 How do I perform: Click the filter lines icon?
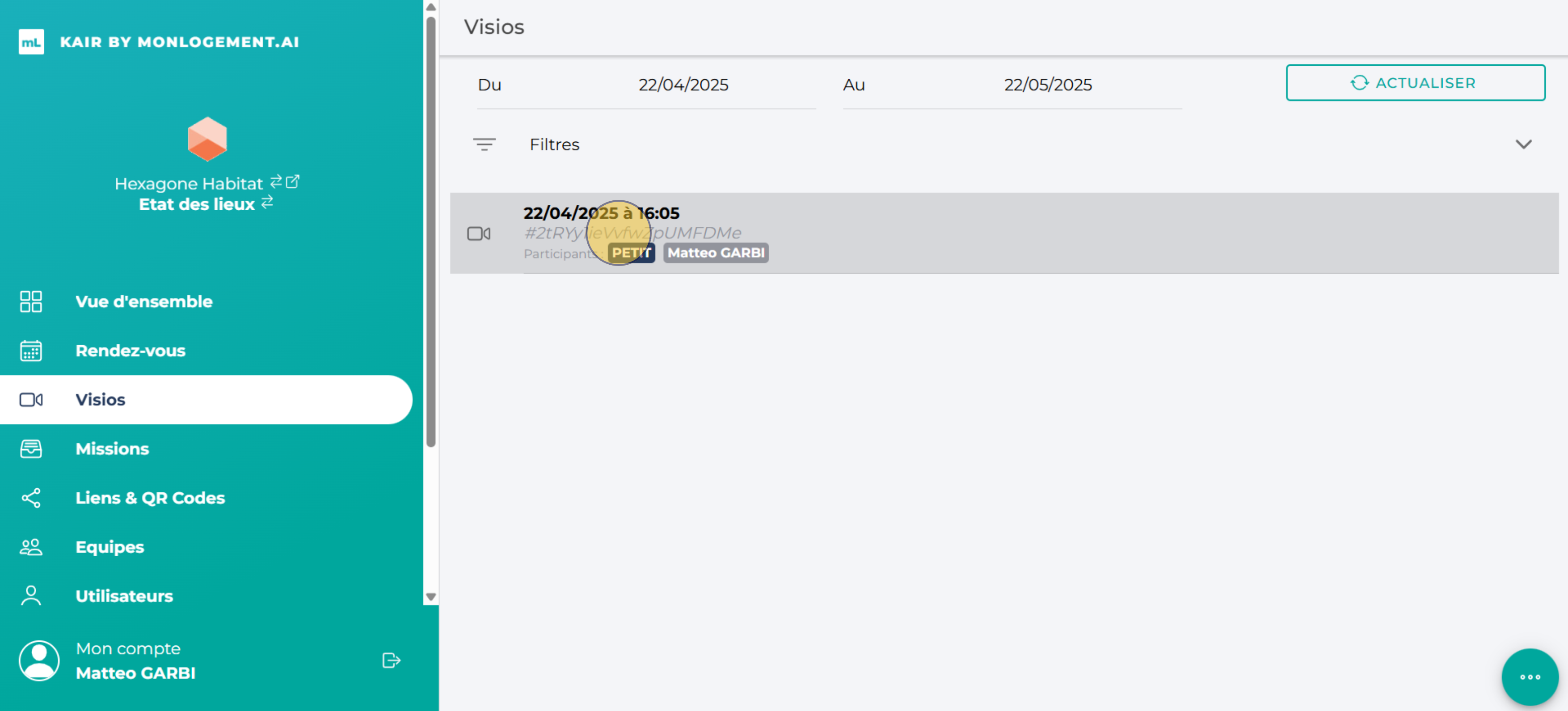(484, 144)
